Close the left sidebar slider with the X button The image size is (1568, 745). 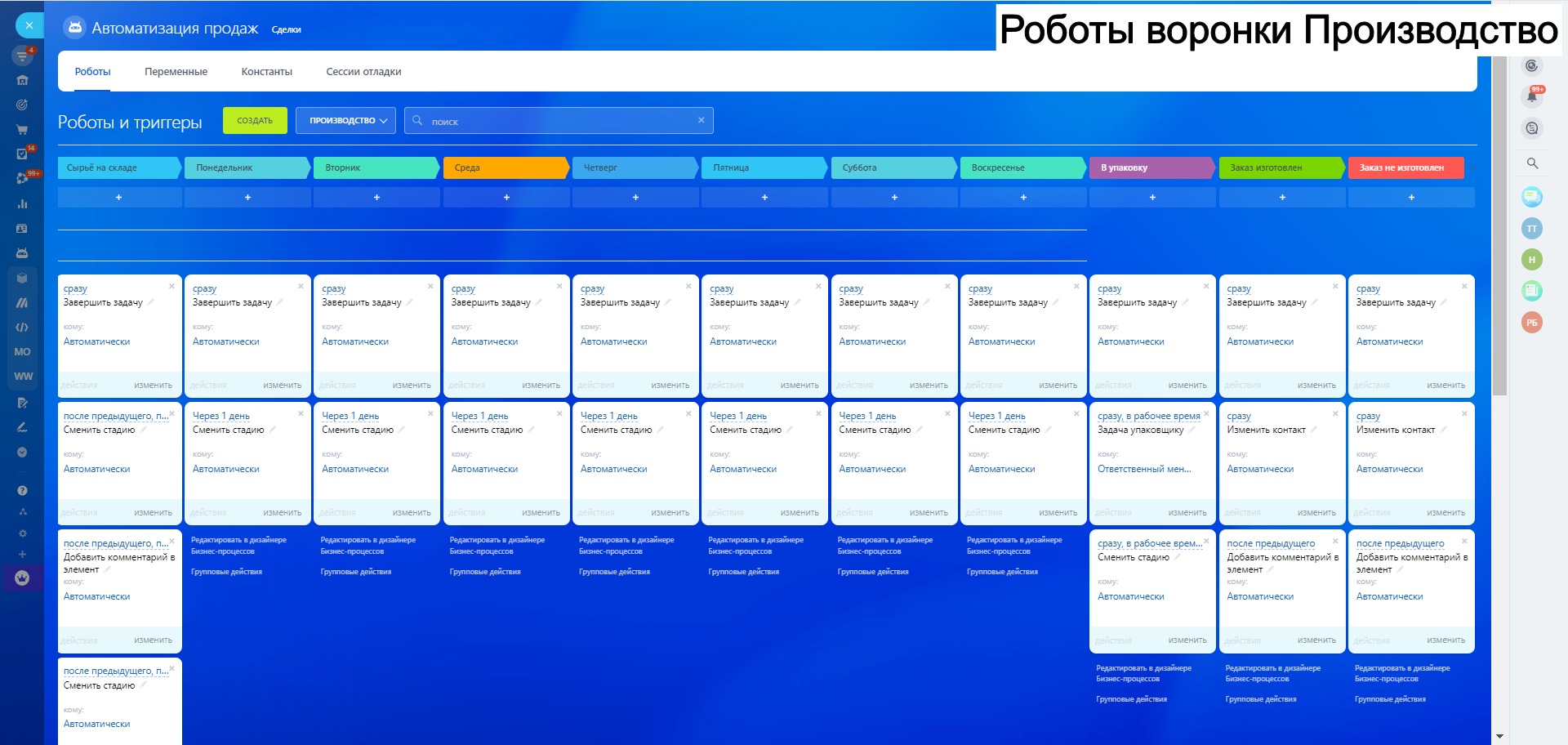click(29, 25)
